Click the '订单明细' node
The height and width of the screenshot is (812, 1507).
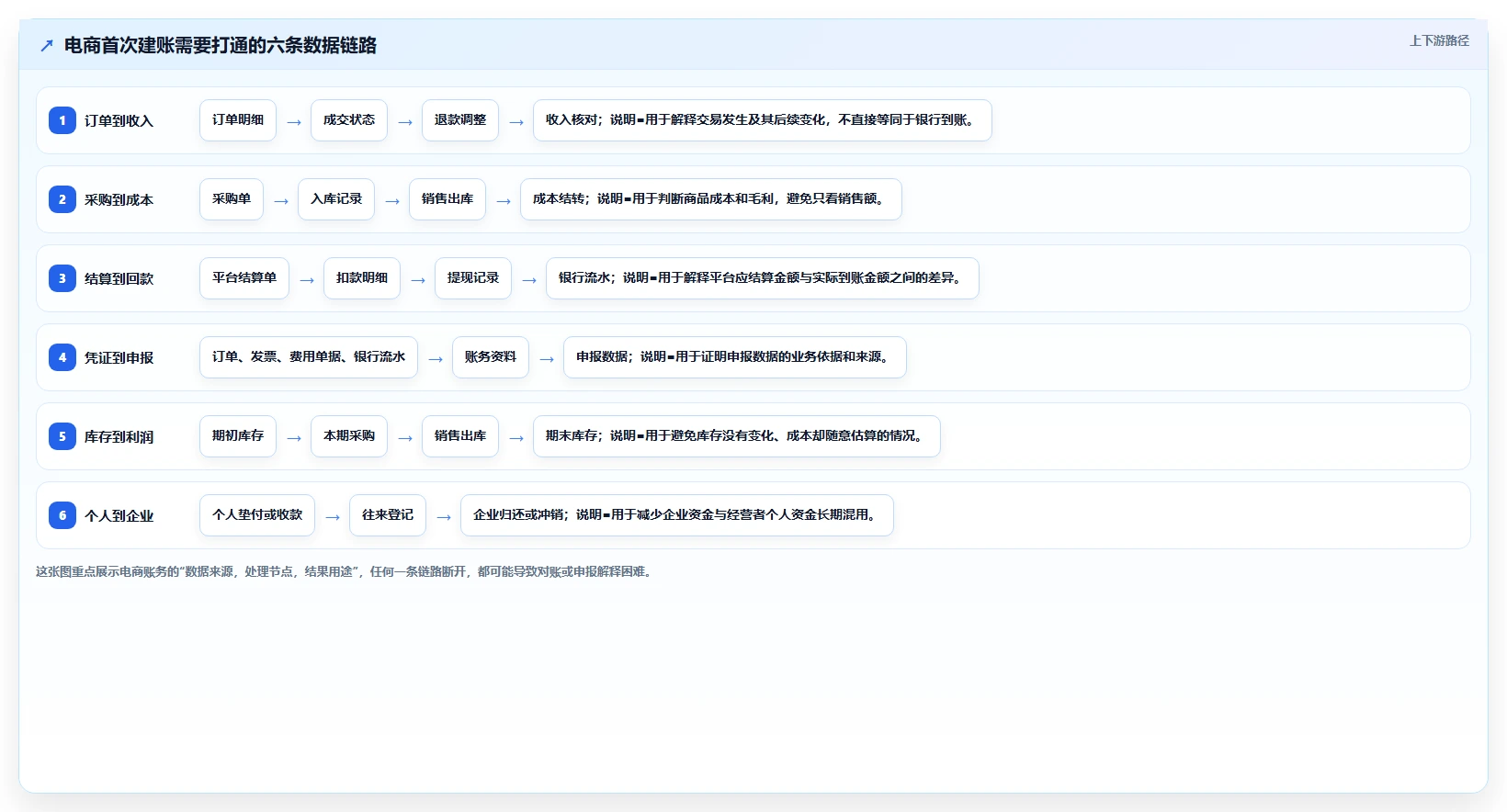[x=238, y=120]
